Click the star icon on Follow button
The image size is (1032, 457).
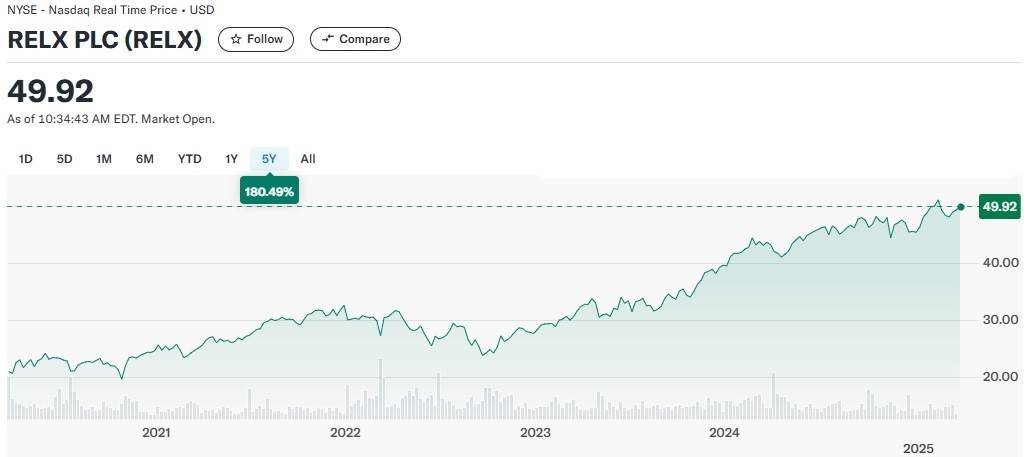(x=236, y=39)
